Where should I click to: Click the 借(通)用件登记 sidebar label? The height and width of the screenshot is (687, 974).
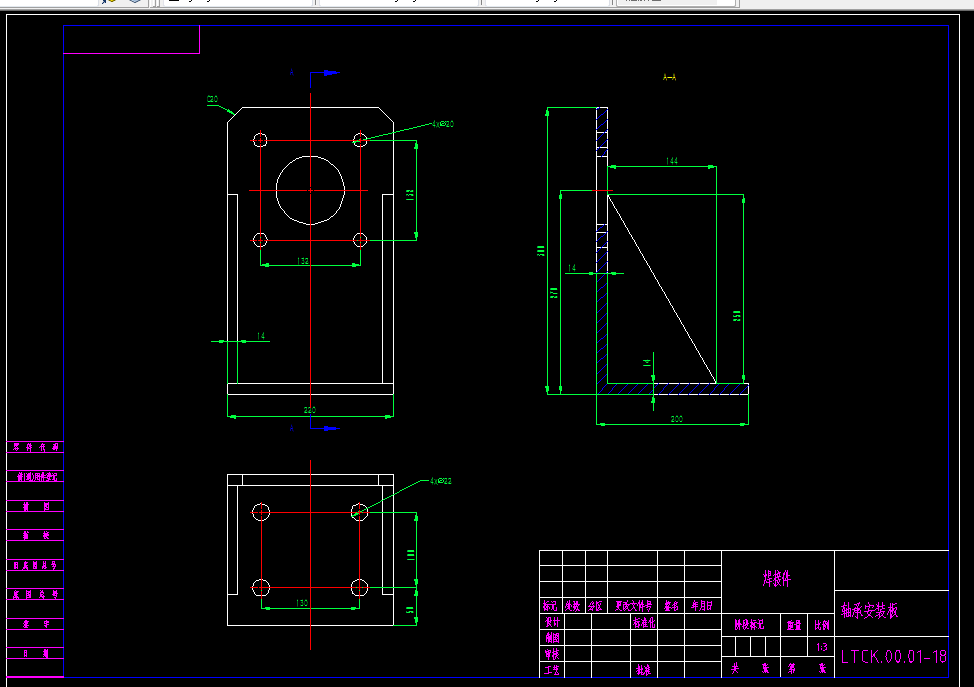pyautogui.click(x=37, y=476)
